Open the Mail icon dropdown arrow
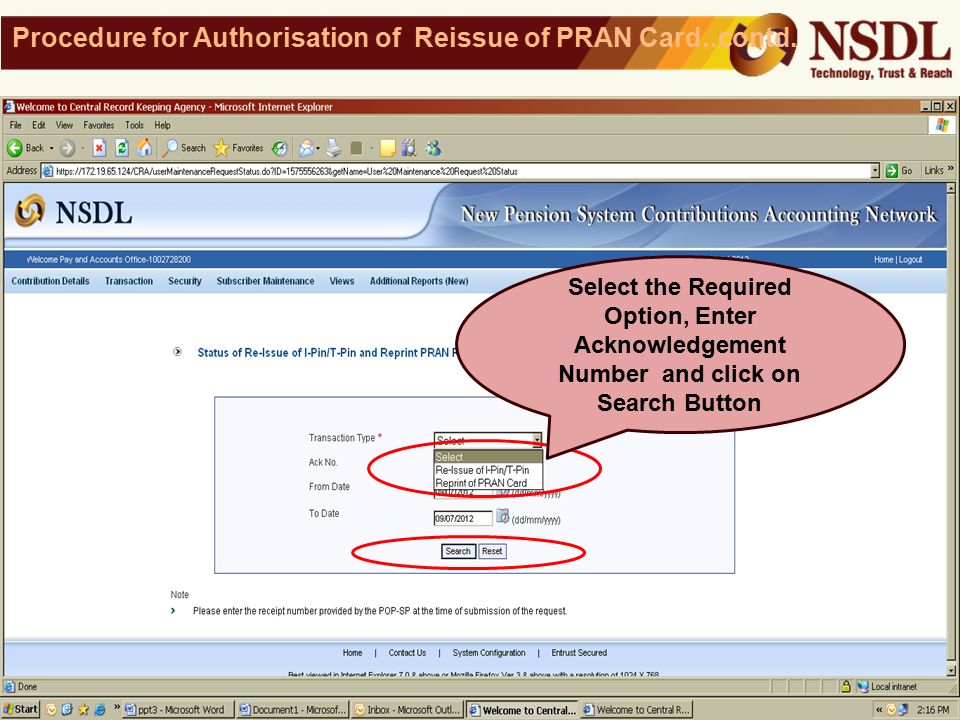960x720 pixels. click(318, 148)
